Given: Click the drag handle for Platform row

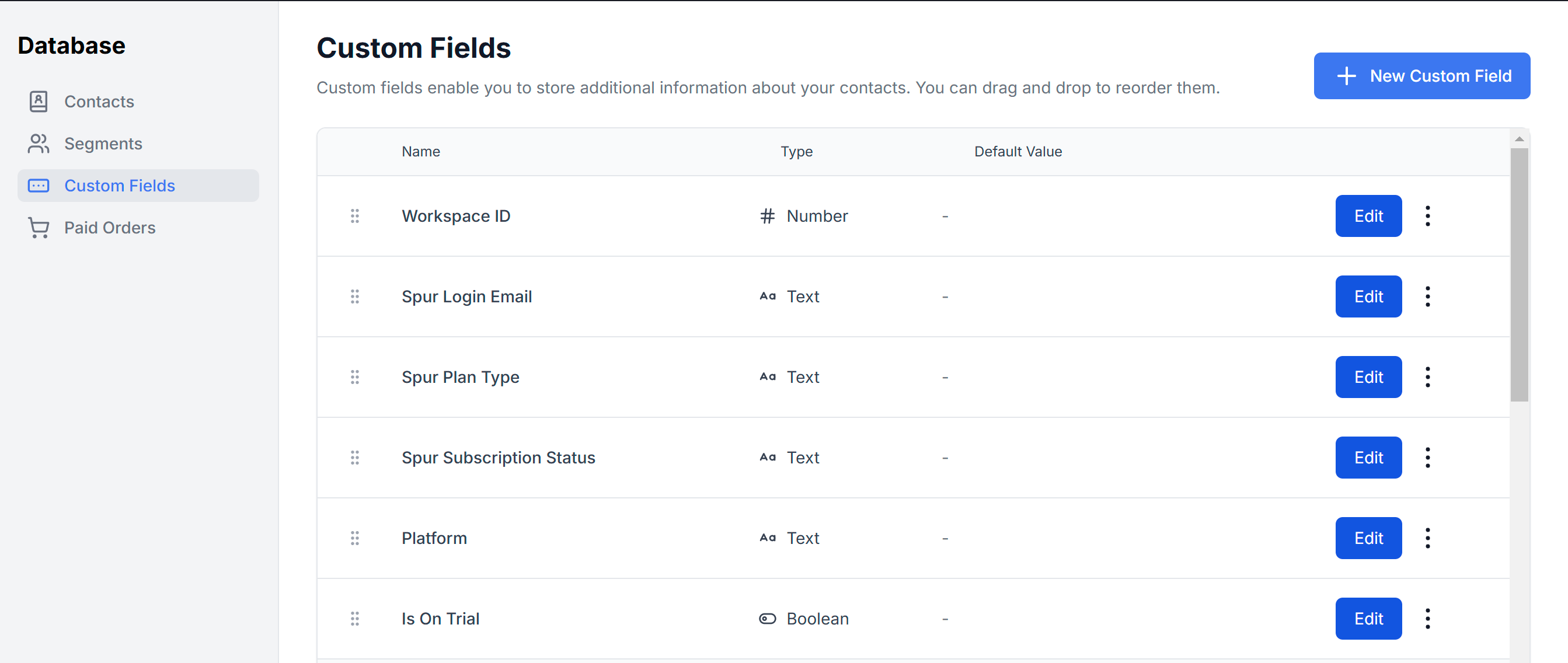Looking at the screenshot, I should [355, 538].
